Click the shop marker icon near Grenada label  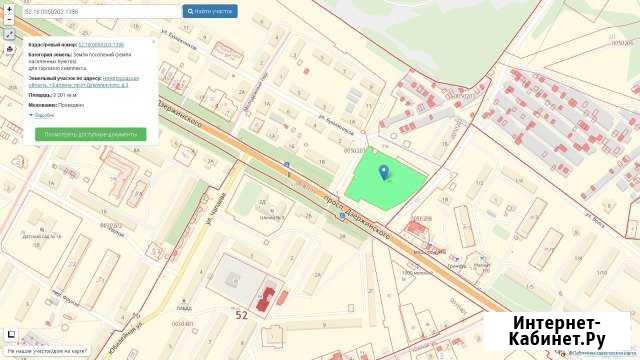click(x=456, y=259)
